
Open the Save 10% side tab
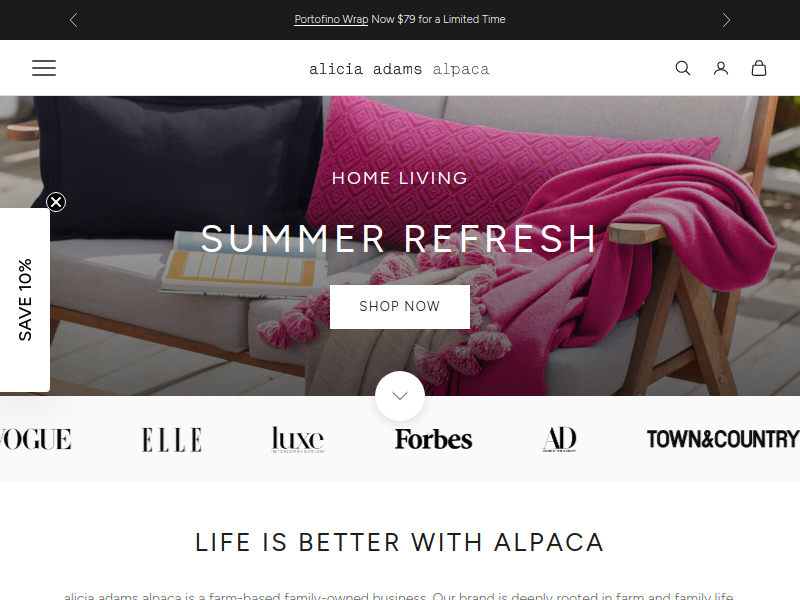pos(24,300)
